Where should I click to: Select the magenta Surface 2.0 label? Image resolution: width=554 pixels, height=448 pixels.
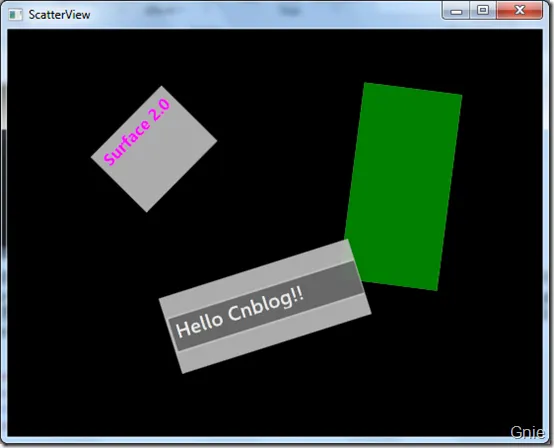(x=137, y=132)
